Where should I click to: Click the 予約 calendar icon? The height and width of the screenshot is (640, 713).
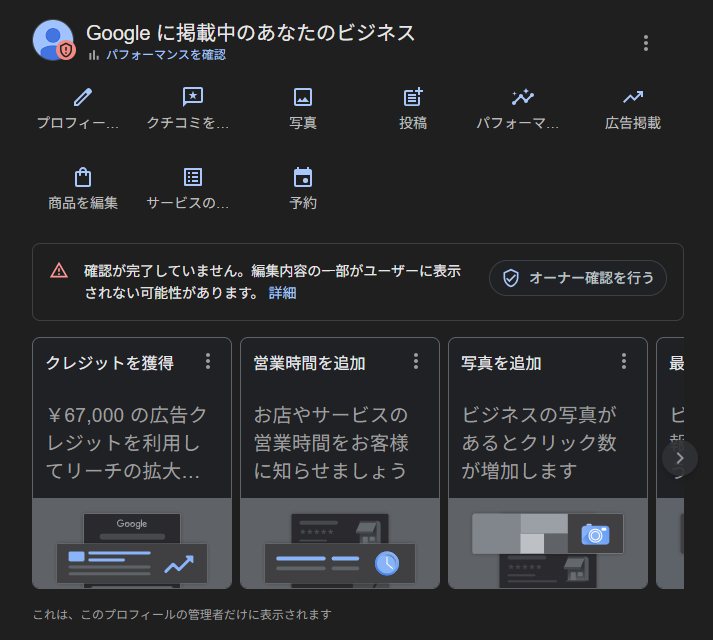(303, 177)
